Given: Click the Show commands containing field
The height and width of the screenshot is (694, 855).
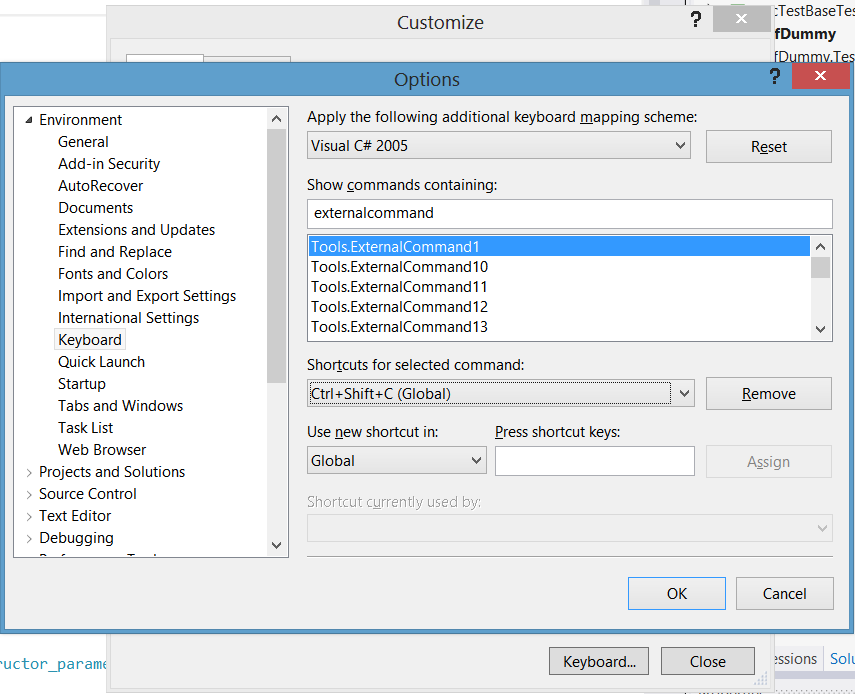Looking at the screenshot, I should coord(570,213).
